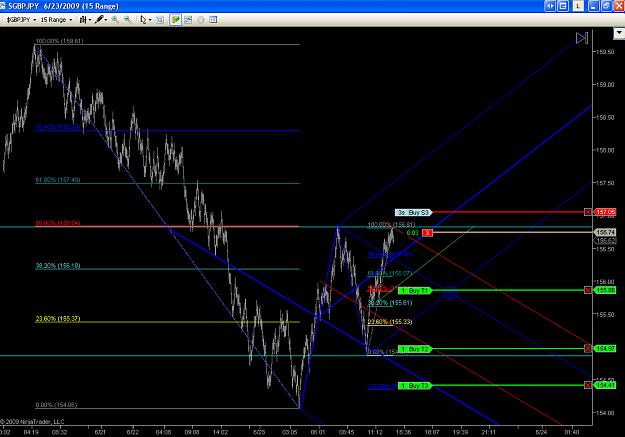The width and height of the screenshot is (625, 437).
Task: Open the chart style bars icon
Action: 83,20
